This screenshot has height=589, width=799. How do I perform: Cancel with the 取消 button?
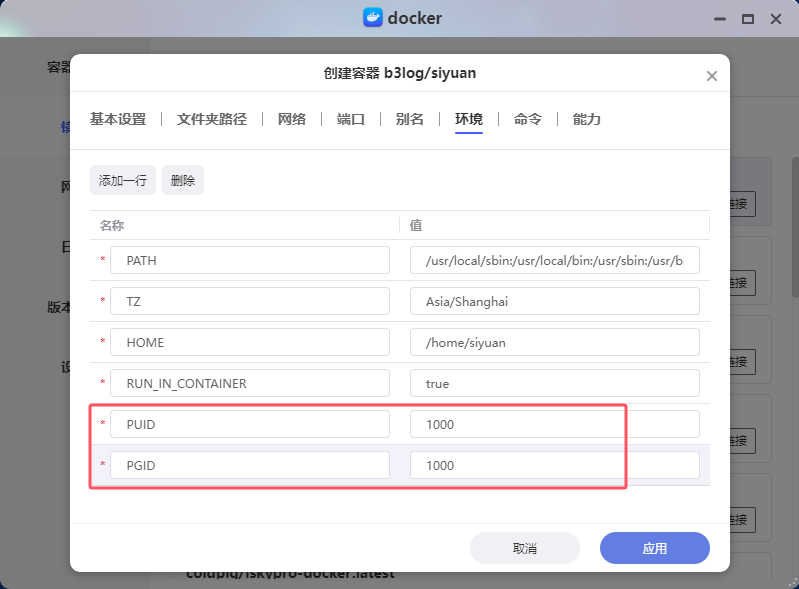[x=525, y=548]
